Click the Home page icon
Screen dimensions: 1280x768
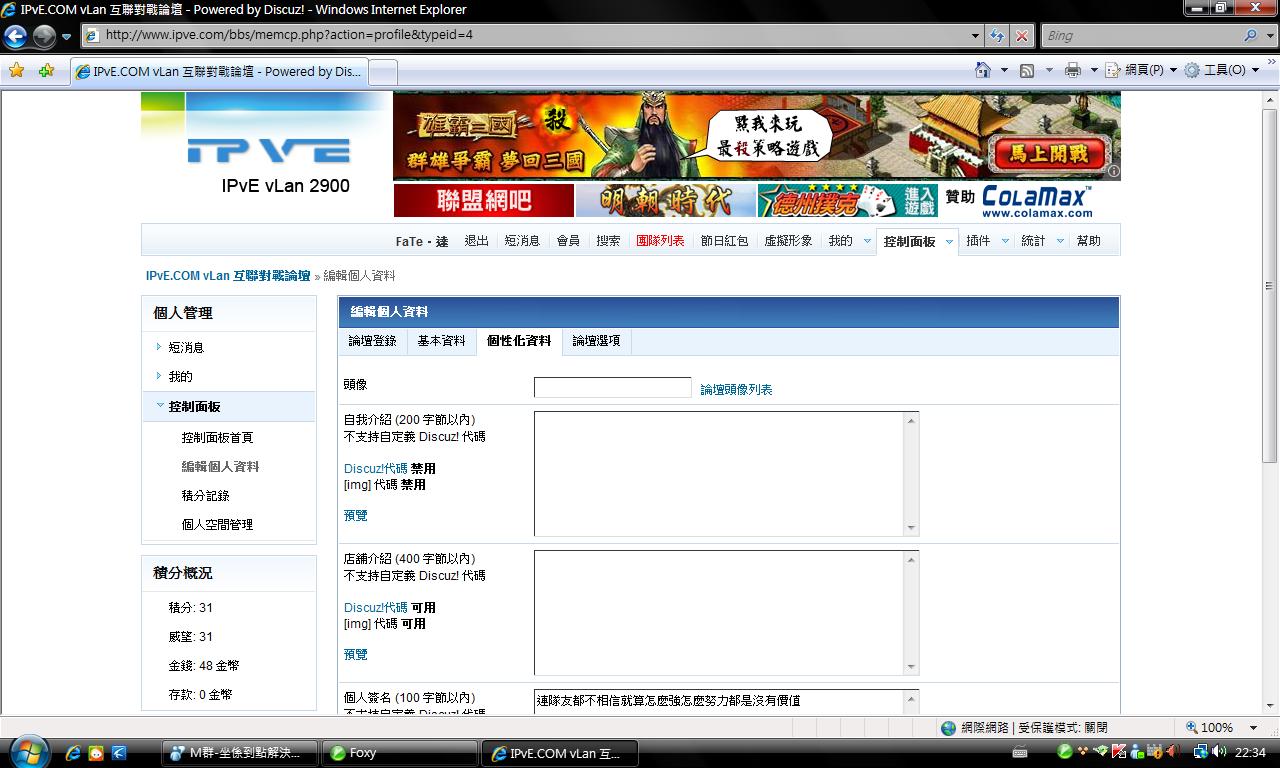pyautogui.click(x=983, y=70)
